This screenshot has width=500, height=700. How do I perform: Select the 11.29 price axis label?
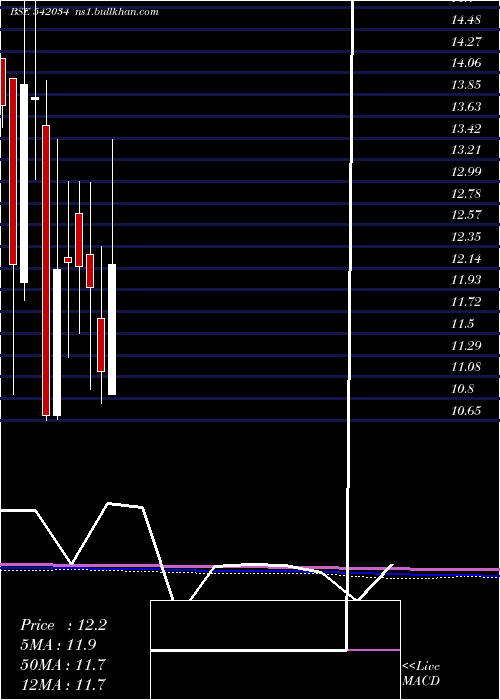[466, 346]
